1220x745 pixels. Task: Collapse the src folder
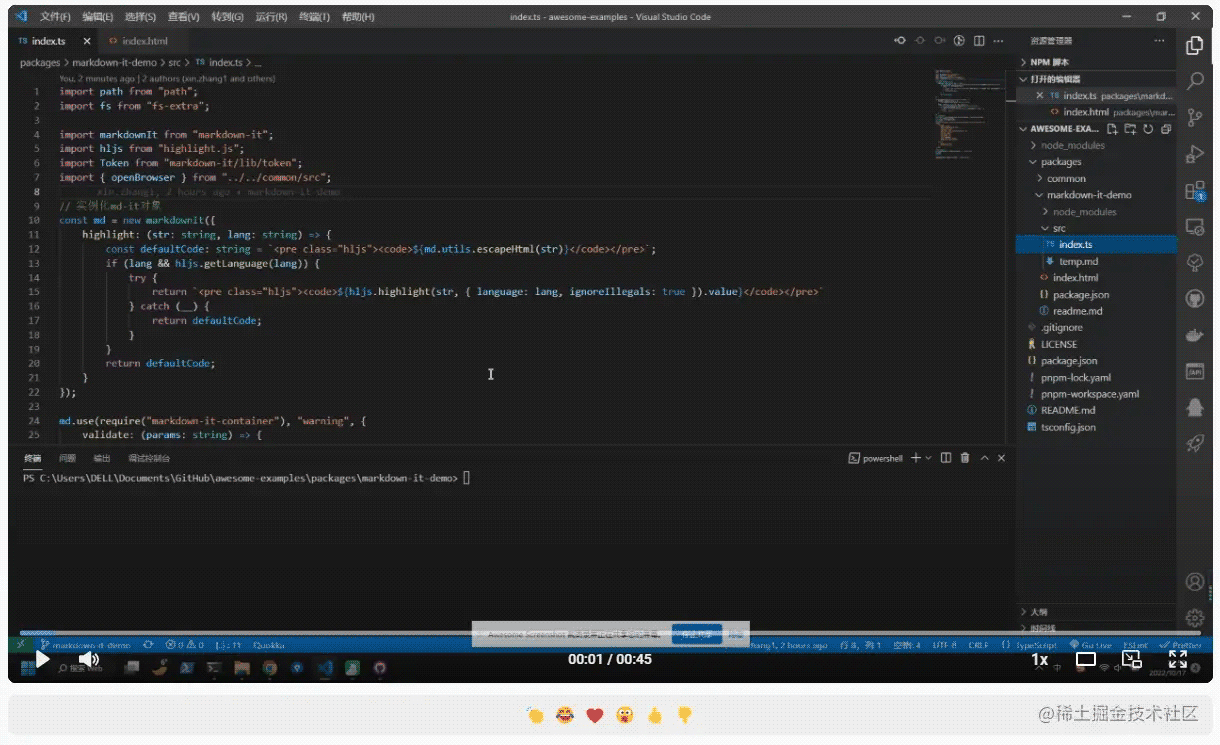coord(1096,229)
